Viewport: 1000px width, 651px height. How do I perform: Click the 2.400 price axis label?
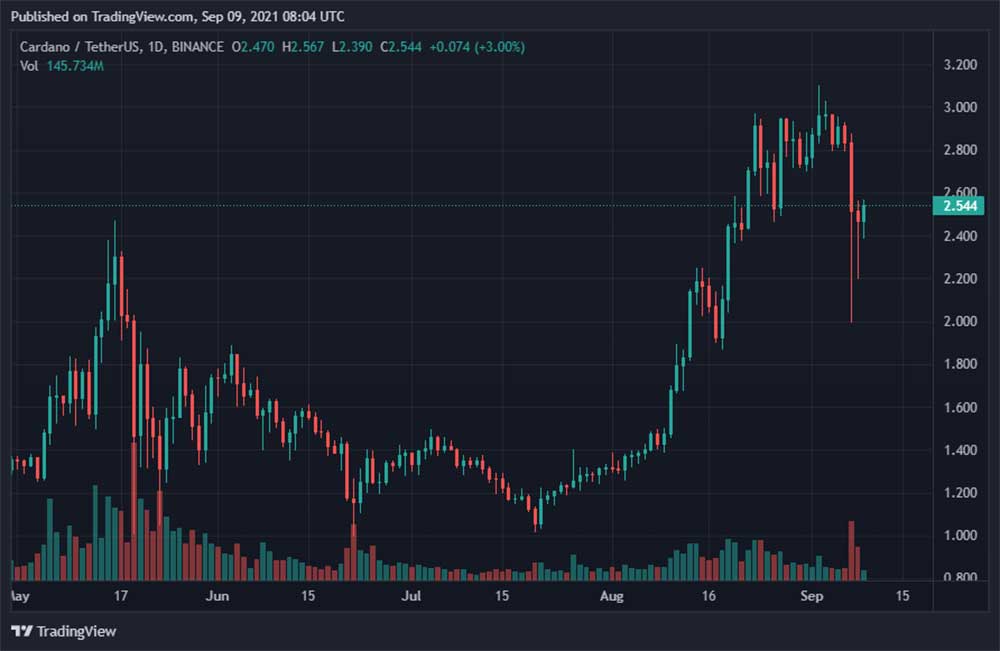(x=960, y=236)
